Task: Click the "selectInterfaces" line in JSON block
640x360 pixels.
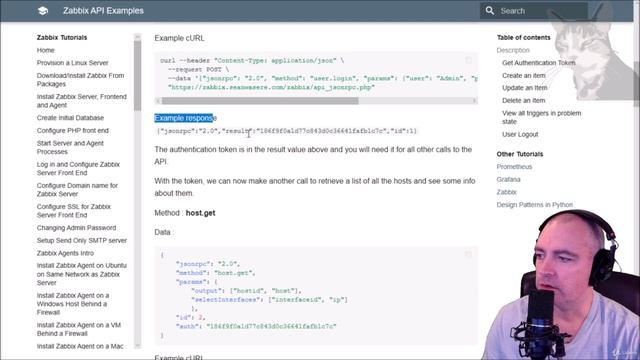Action: [x=269, y=300]
